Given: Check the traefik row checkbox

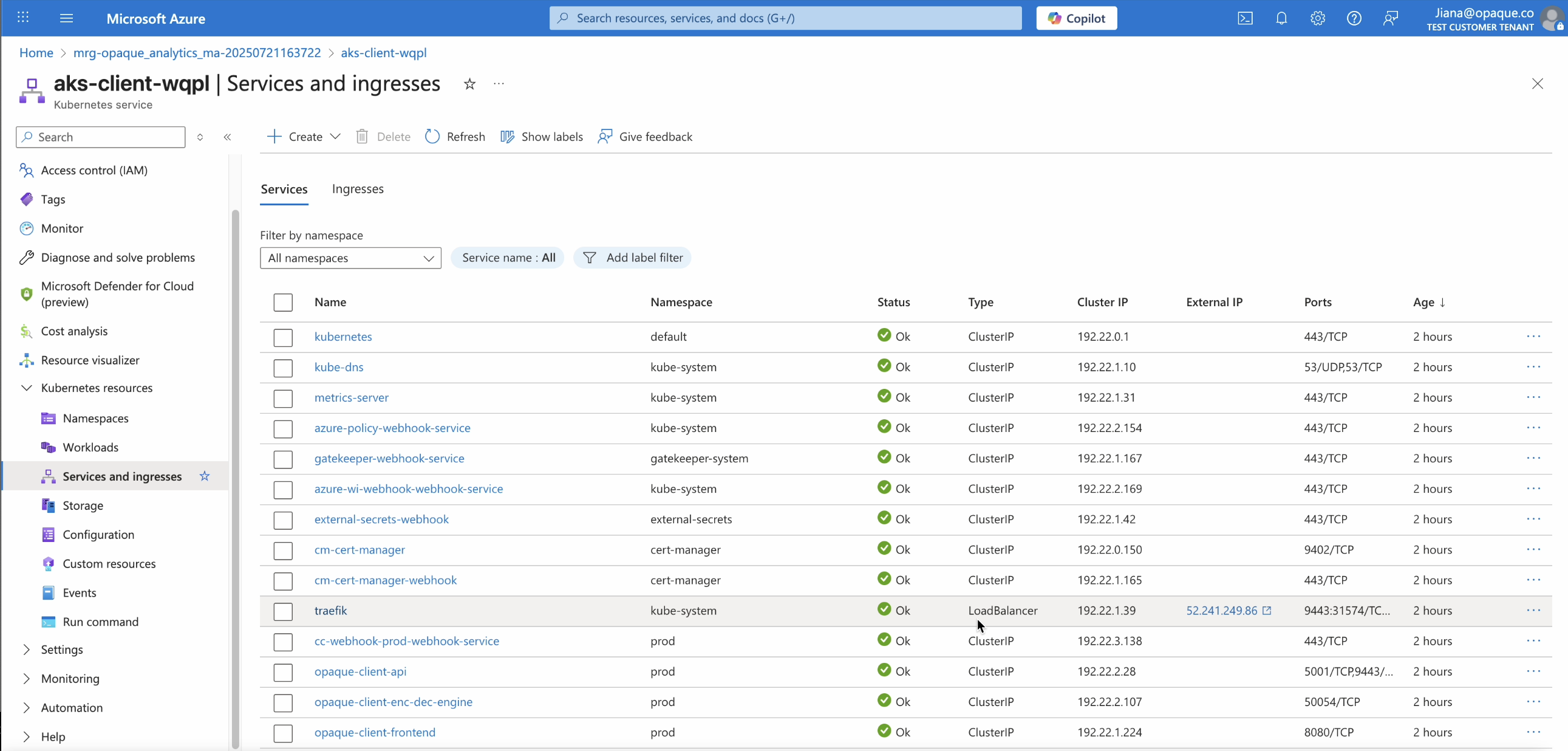Looking at the screenshot, I should point(283,611).
